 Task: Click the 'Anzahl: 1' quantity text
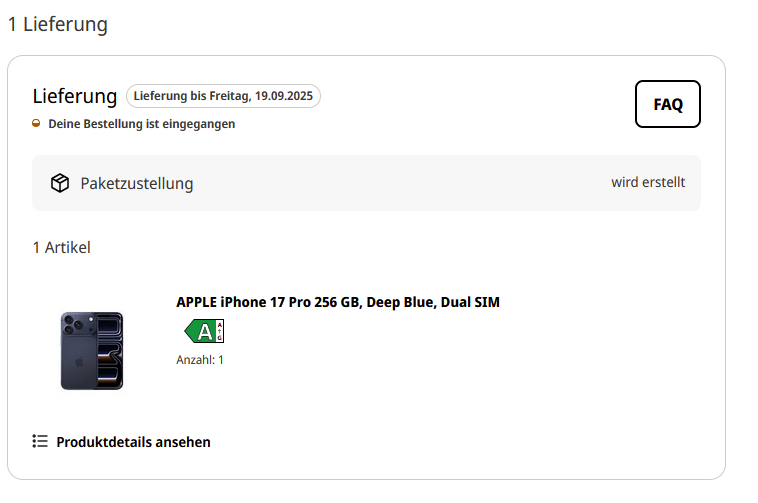[x=200, y=360]
